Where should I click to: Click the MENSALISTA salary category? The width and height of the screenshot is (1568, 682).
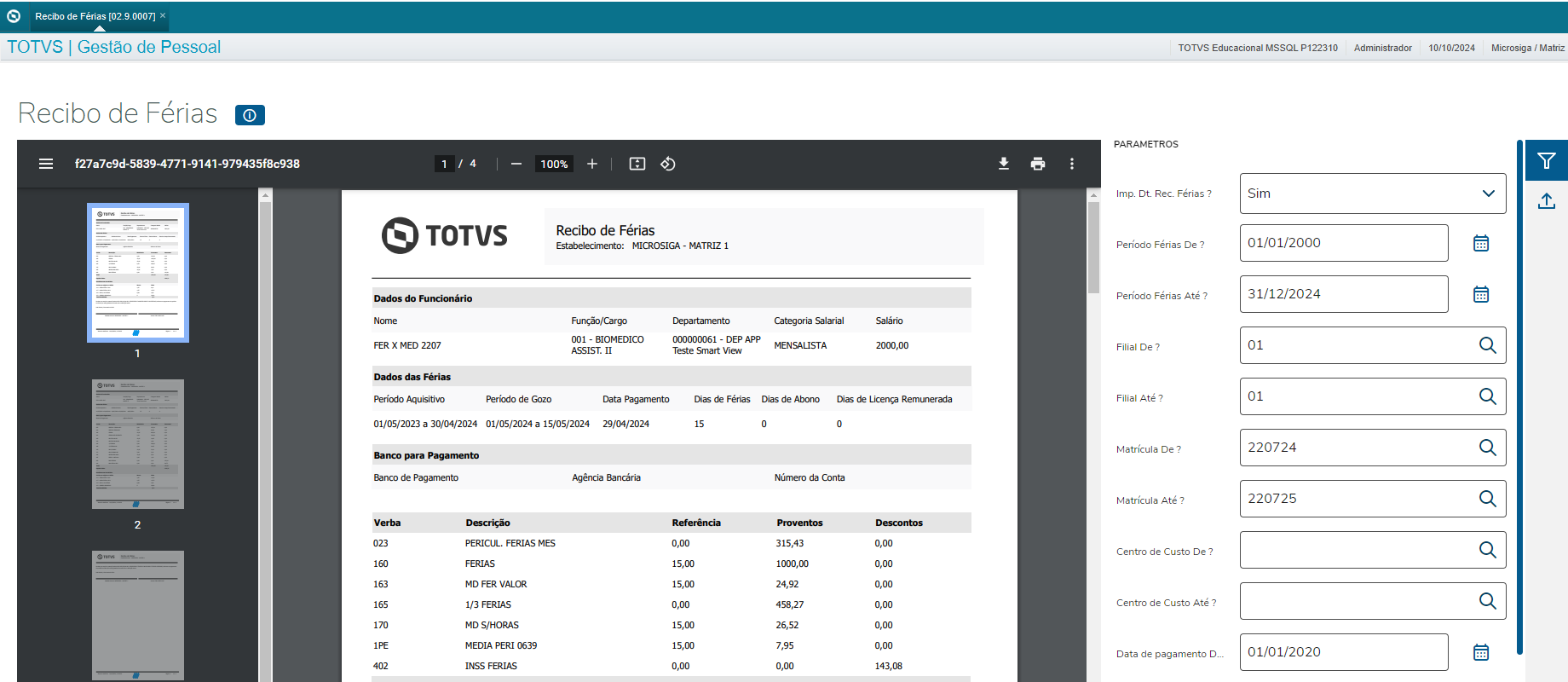[800, 345]
